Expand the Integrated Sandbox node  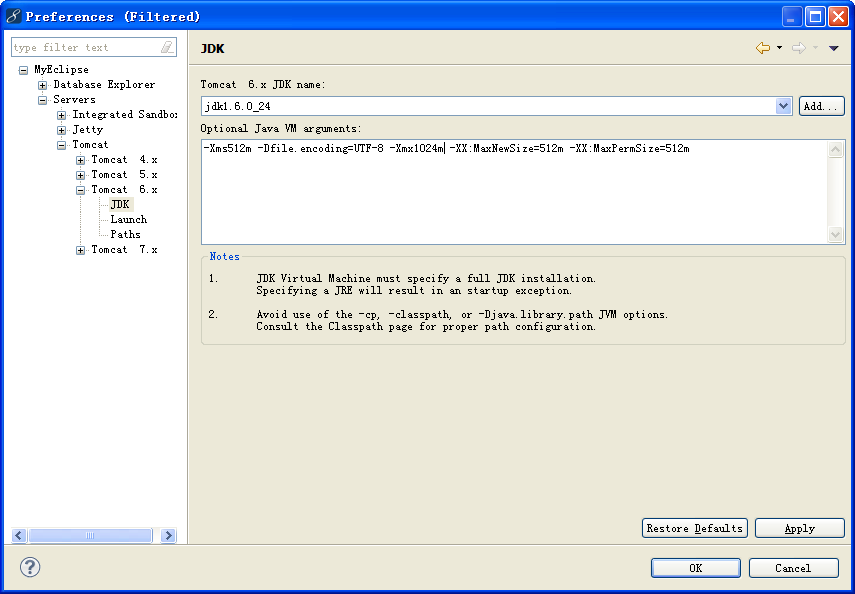tap(62, 115)
